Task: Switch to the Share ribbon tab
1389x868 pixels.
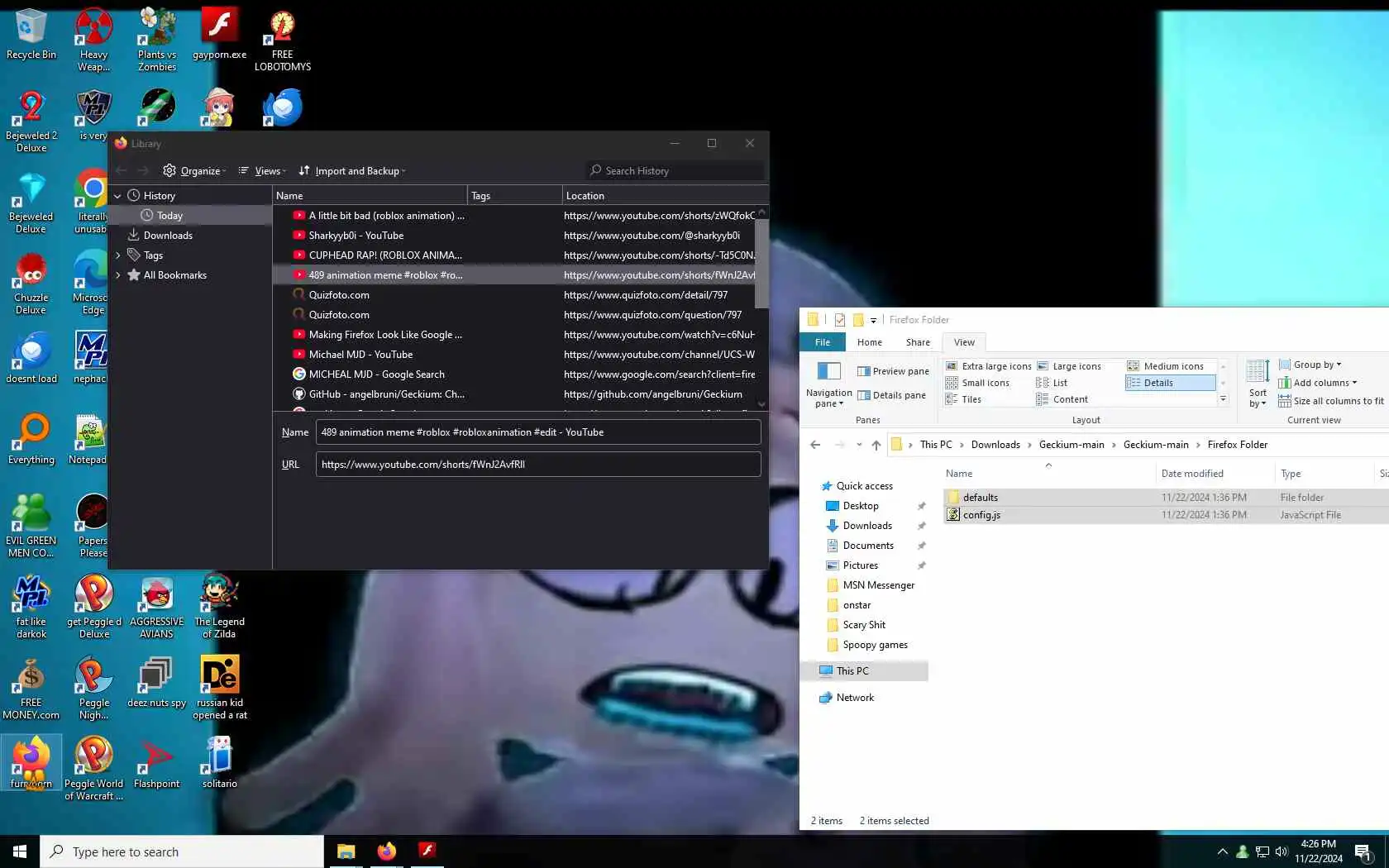Action: point(918,342)
